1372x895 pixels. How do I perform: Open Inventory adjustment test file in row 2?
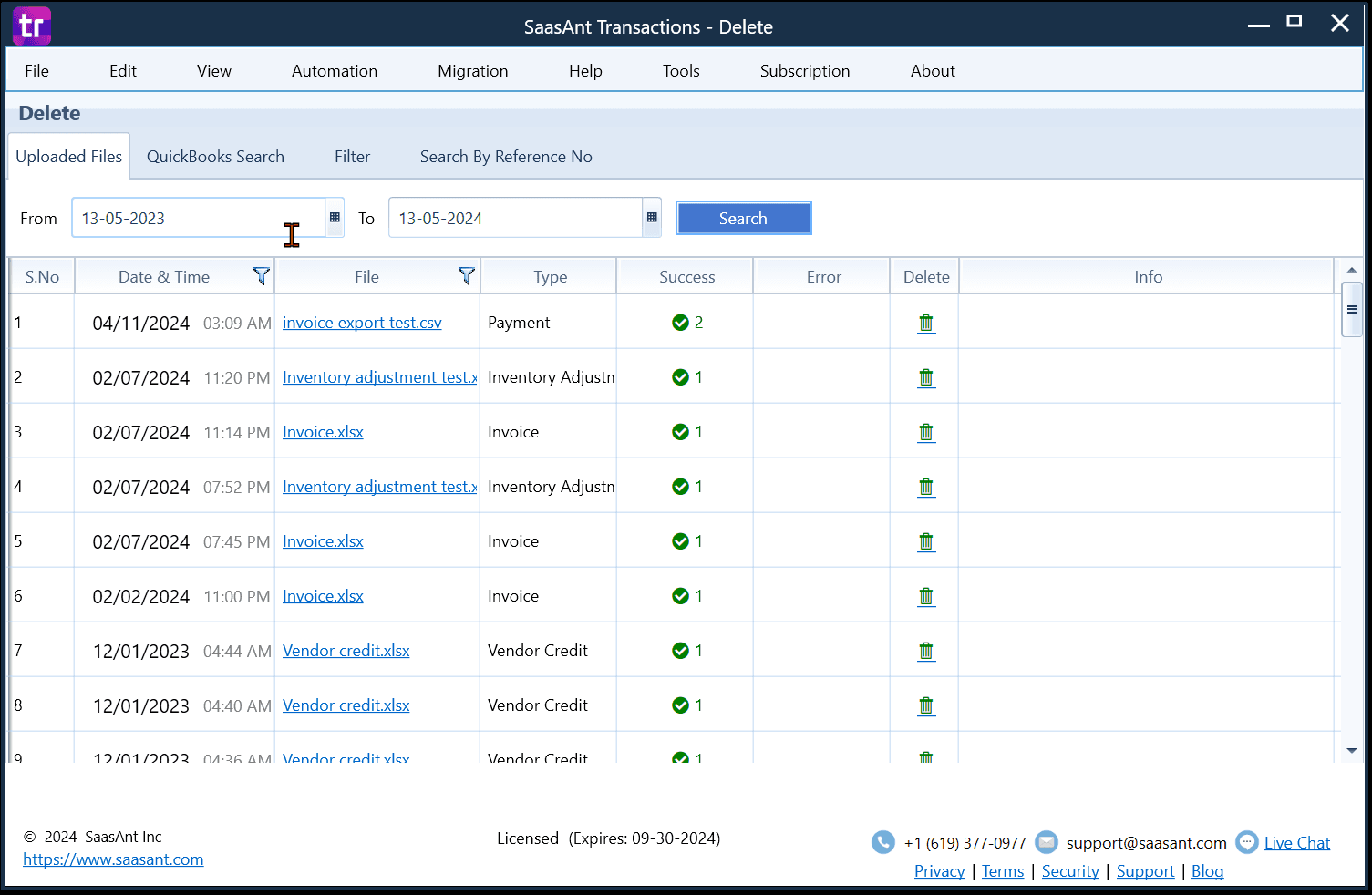(380, 377)
